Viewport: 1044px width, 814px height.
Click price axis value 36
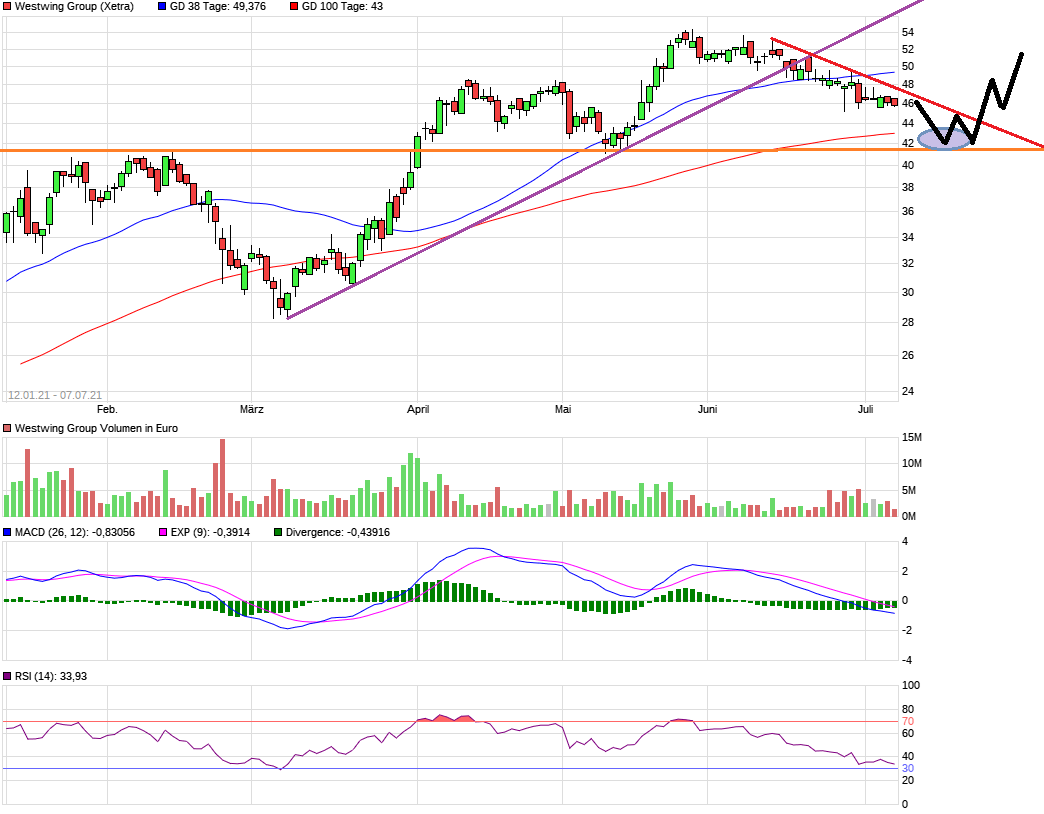coord(908,212)
